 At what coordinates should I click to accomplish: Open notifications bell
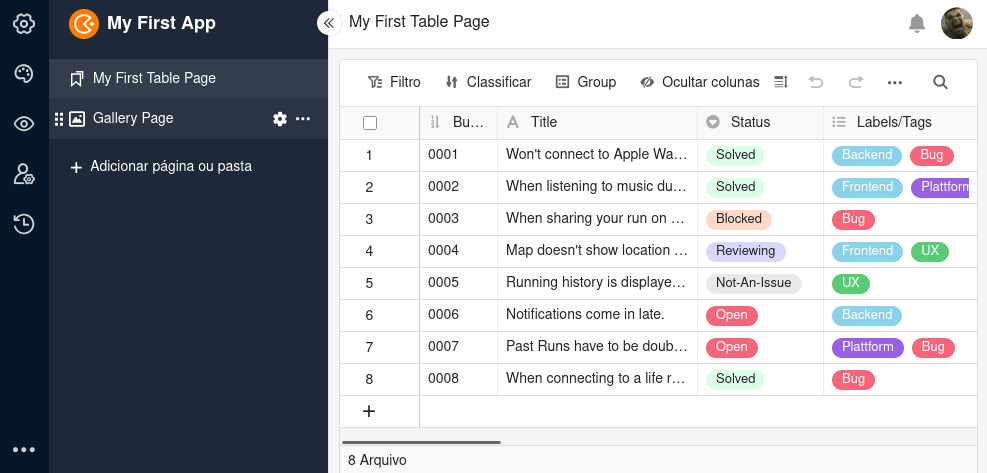click(x=916, y=24)
